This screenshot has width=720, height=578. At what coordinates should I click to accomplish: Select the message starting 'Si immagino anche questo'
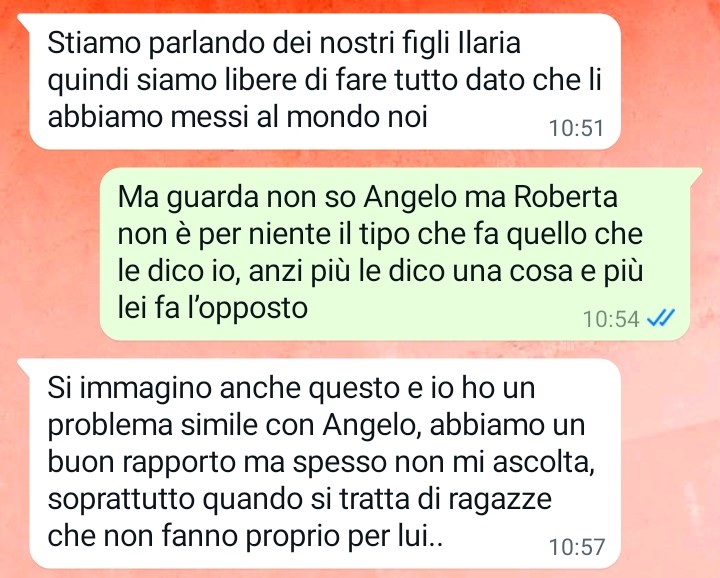point(319,464)
